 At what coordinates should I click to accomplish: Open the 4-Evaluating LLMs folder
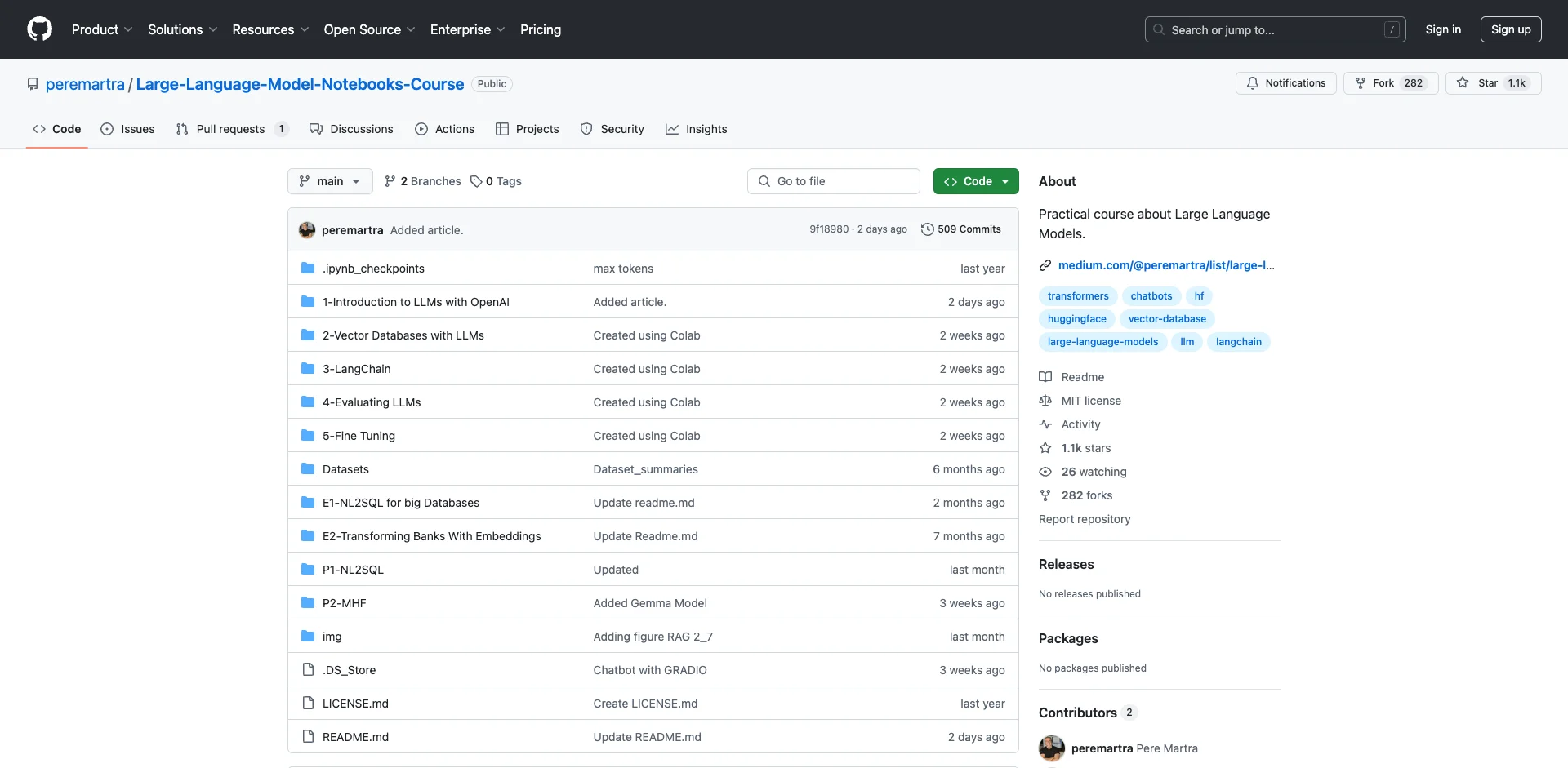coord(372,402)
